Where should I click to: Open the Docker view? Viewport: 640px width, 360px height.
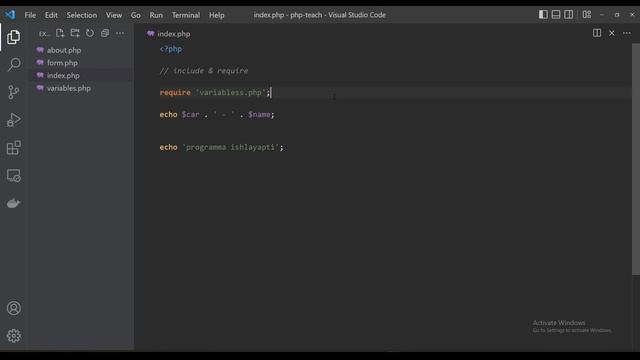[x=13, y=203]
